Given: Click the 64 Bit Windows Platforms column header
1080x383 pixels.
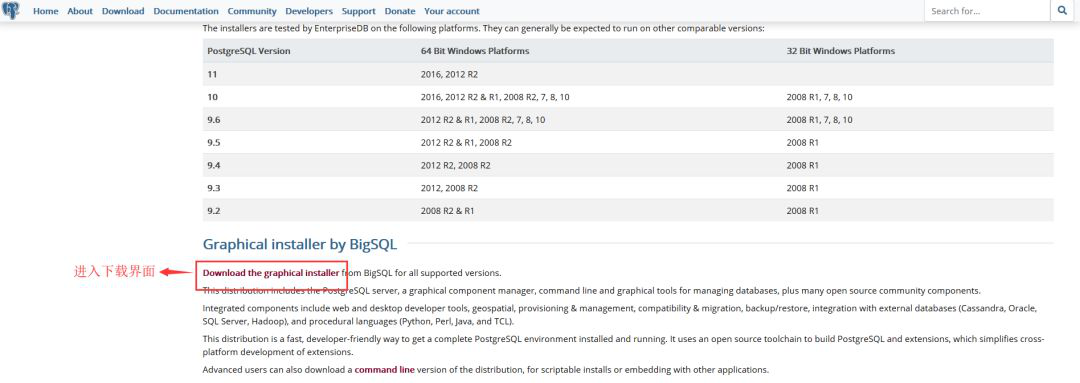Looking at the screenshot, I should pos(475,51).
